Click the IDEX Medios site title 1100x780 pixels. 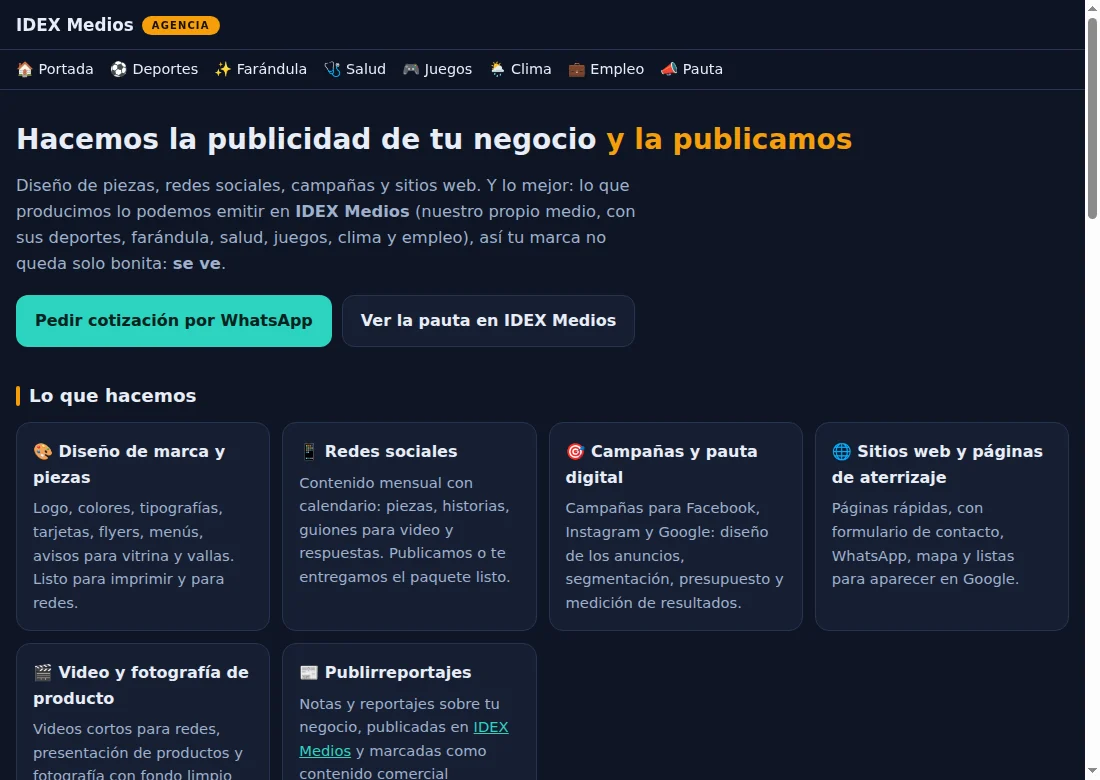[74, 25]
